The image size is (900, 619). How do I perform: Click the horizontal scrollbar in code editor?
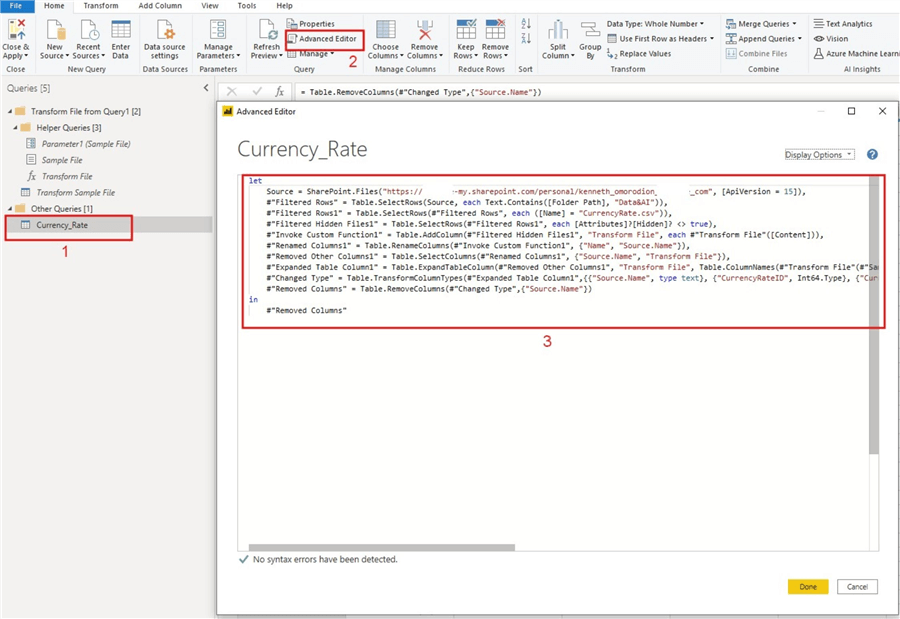382,548
